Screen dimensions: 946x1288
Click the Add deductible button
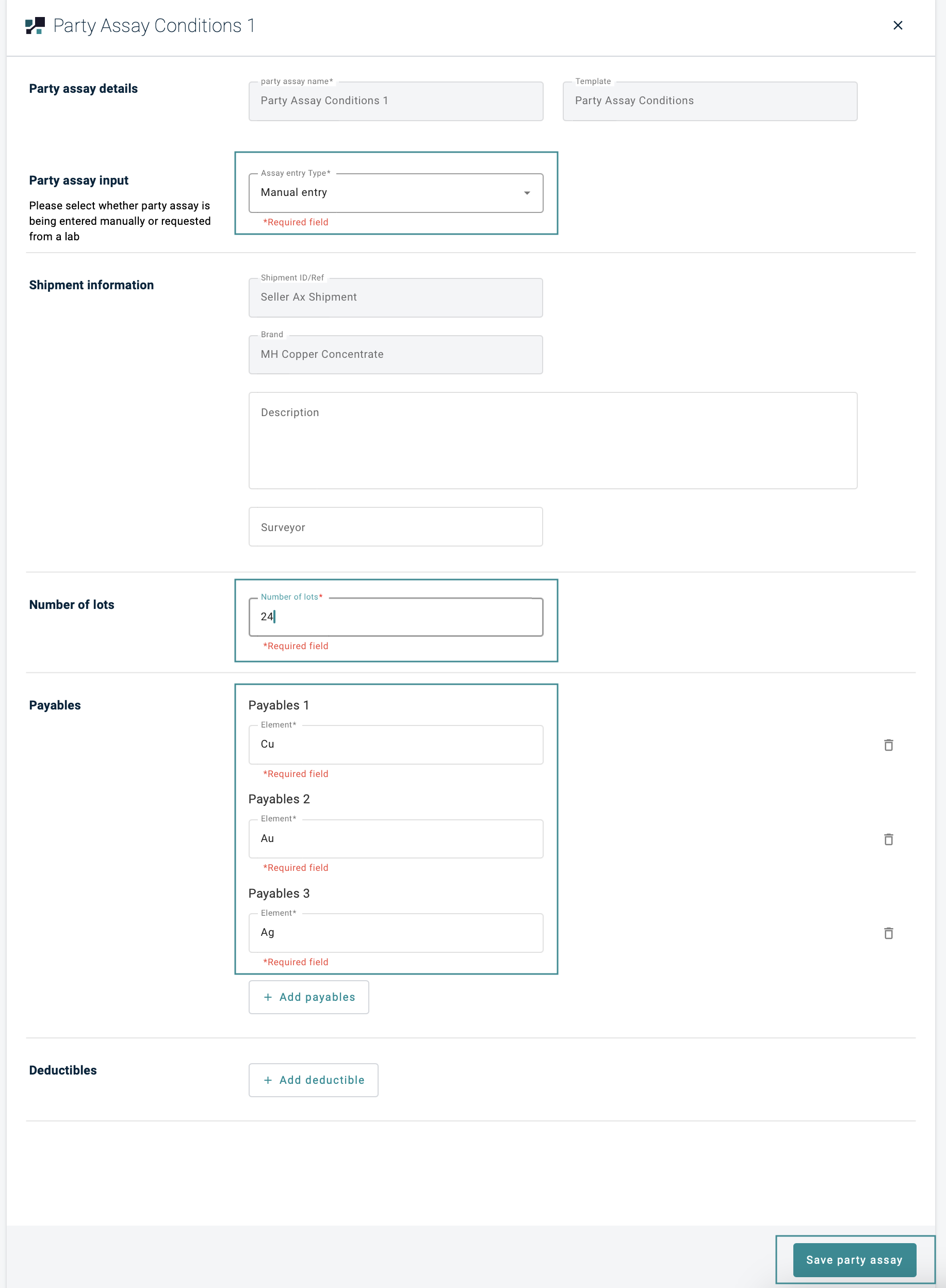click(x=313, y=1080)
